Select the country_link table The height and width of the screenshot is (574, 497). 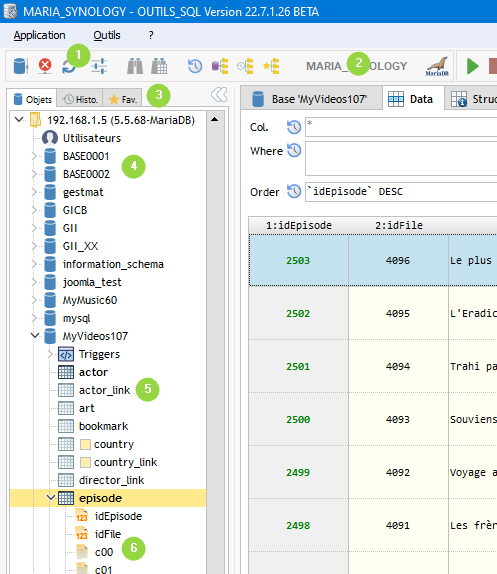(x=126, y=462)
